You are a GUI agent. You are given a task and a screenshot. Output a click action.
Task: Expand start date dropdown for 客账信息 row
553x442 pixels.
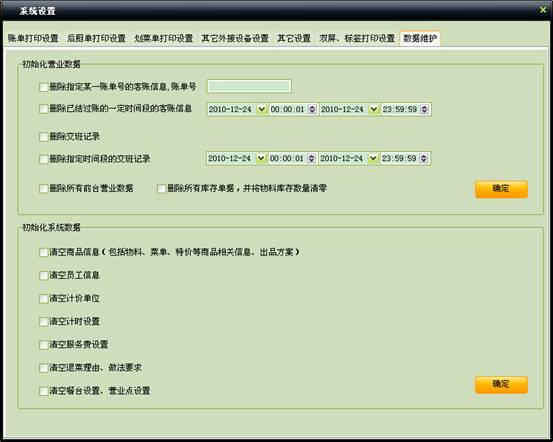pos(261,109)
